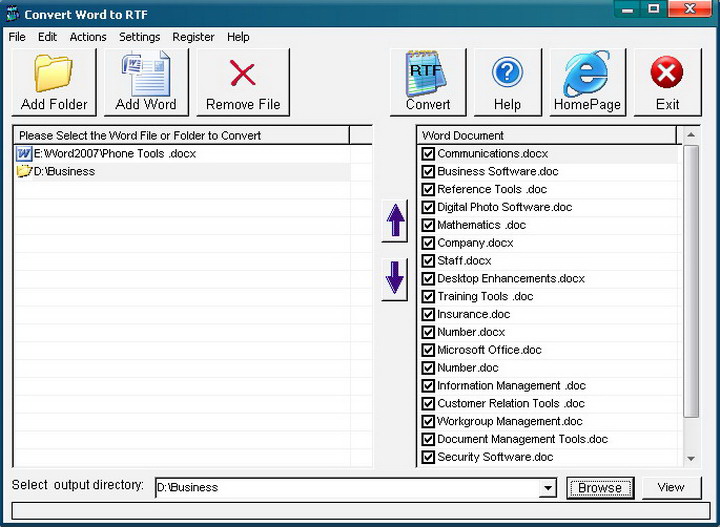Uncheck the Number.doc entry

[428, 368]
